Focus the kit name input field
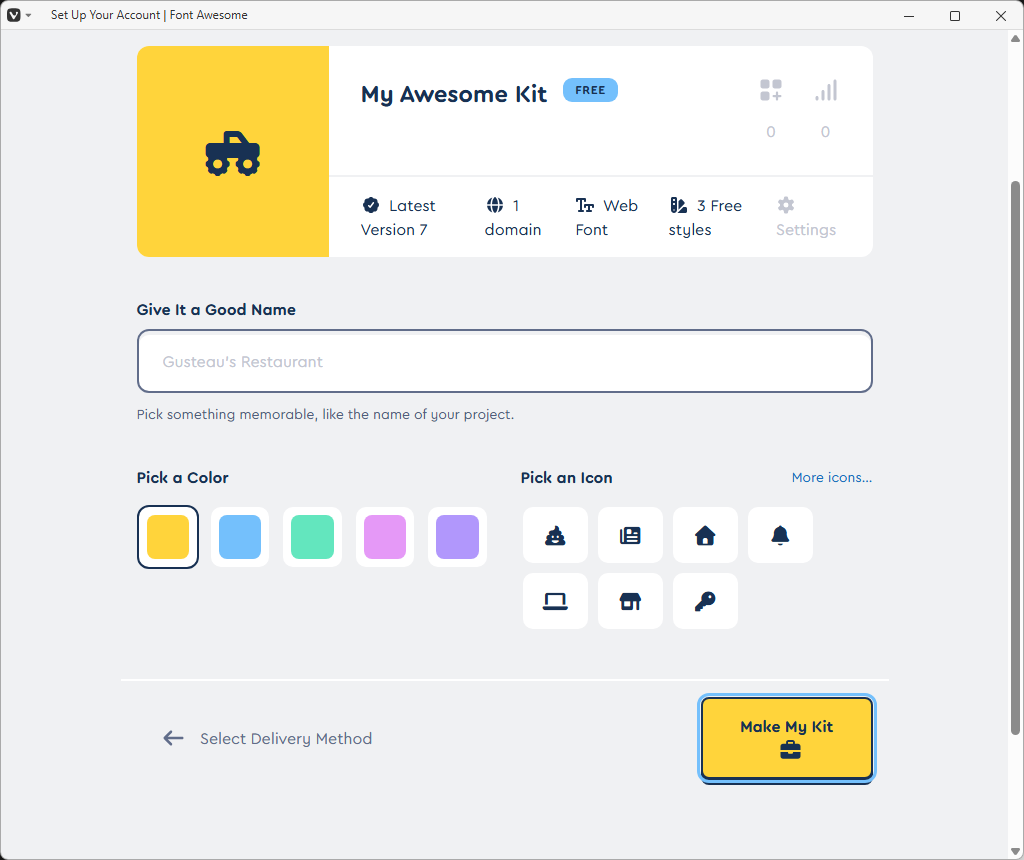 pos(505,361)
